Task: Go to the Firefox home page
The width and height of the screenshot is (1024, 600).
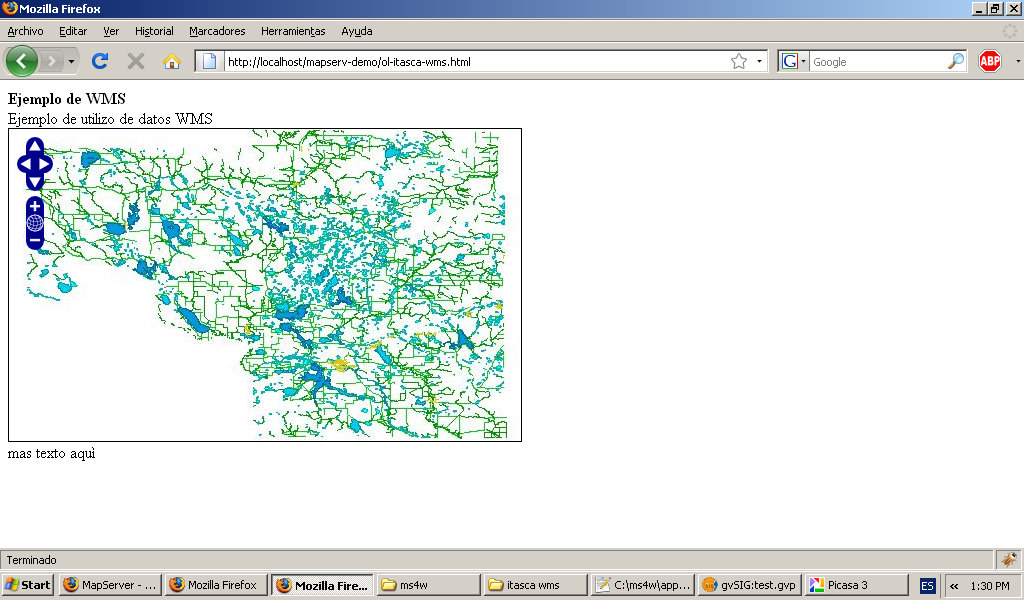Action: coord(171,62)
